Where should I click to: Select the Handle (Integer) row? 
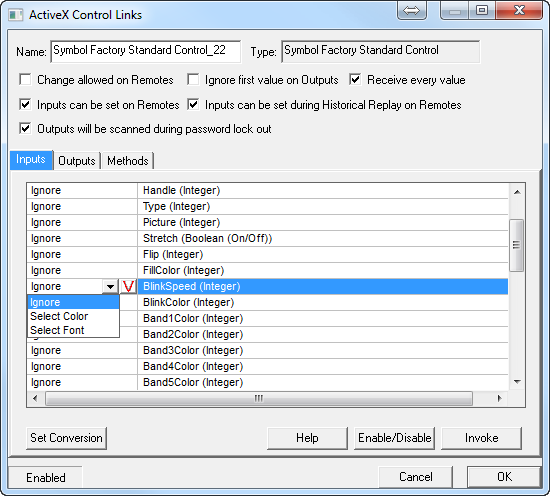tap(323, 190)
